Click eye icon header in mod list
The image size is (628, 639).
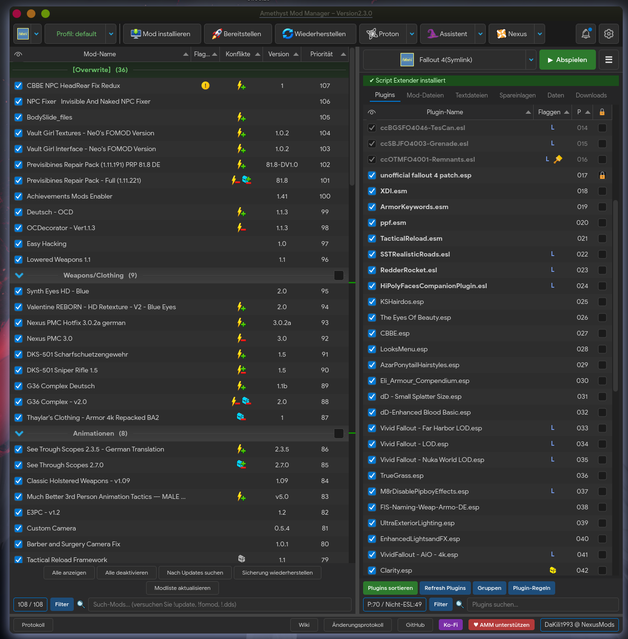coord(18,54)
